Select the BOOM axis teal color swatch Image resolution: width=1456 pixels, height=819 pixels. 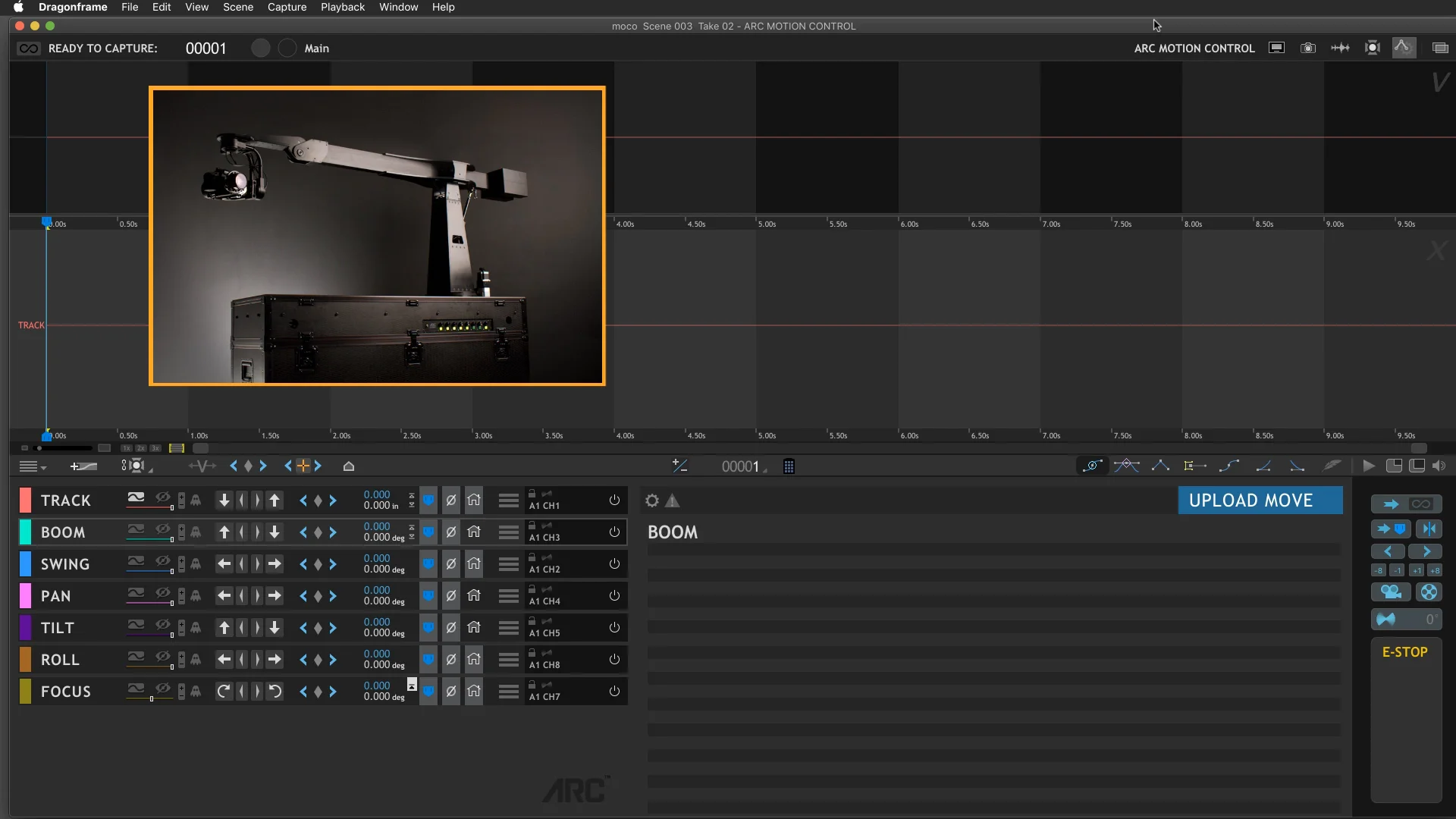(x=25, y=532)
